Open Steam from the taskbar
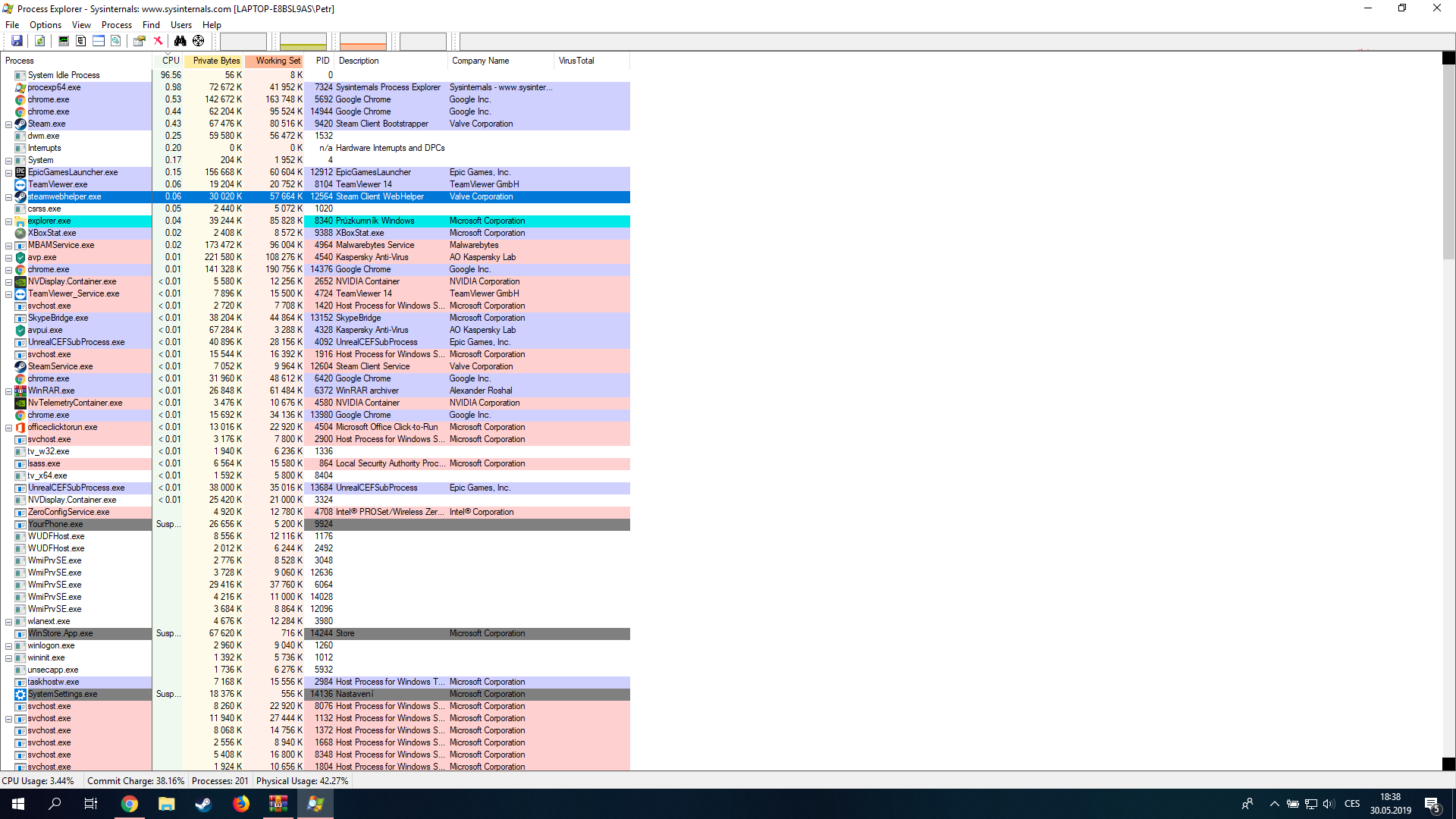Screen dimensions: 1456x819 pos(203,804)
